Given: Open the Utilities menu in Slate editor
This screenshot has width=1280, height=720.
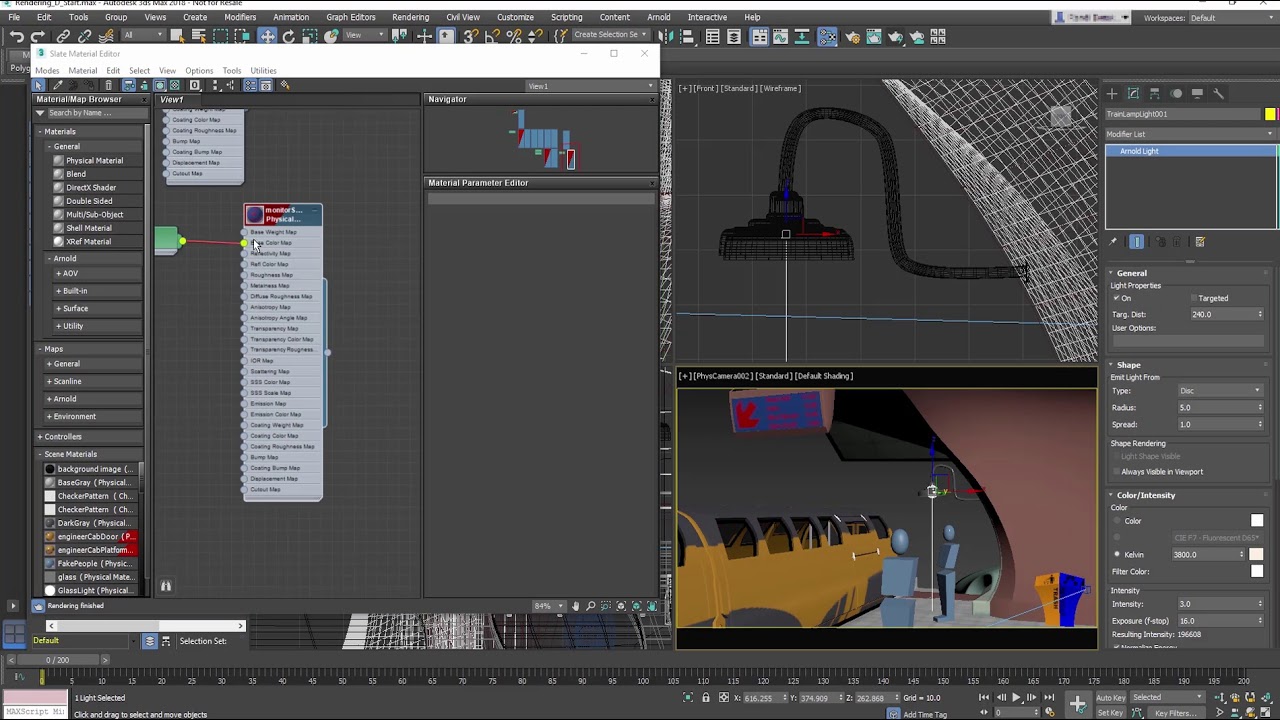Looking at the screenshot, I should 263,71.
